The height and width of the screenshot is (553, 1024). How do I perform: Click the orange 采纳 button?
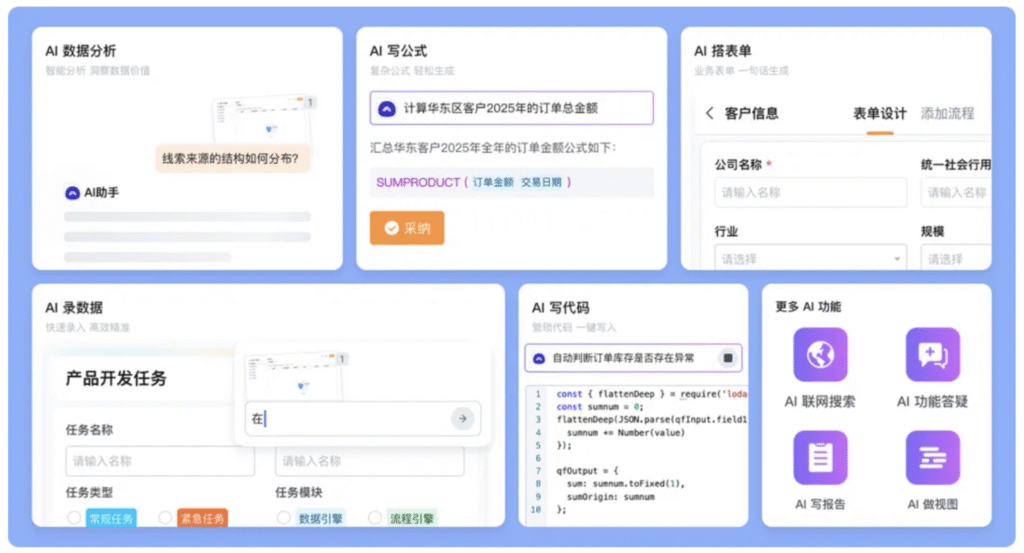tap(407, 228)
